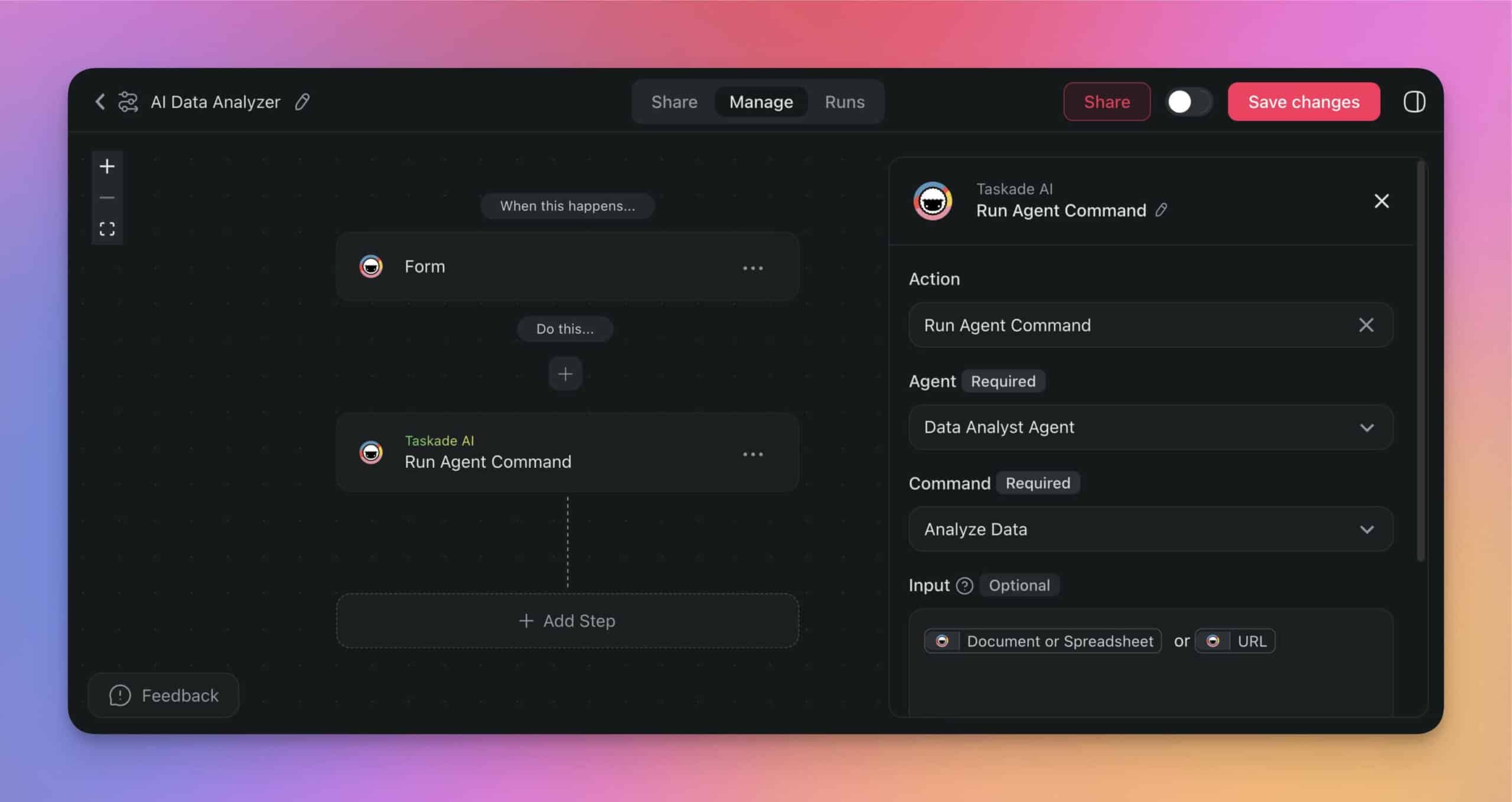Screen dimensions: 1512x802
Task: Click the close X icon on Run Agent Command panel
Action: click(x=1382, y=201)
